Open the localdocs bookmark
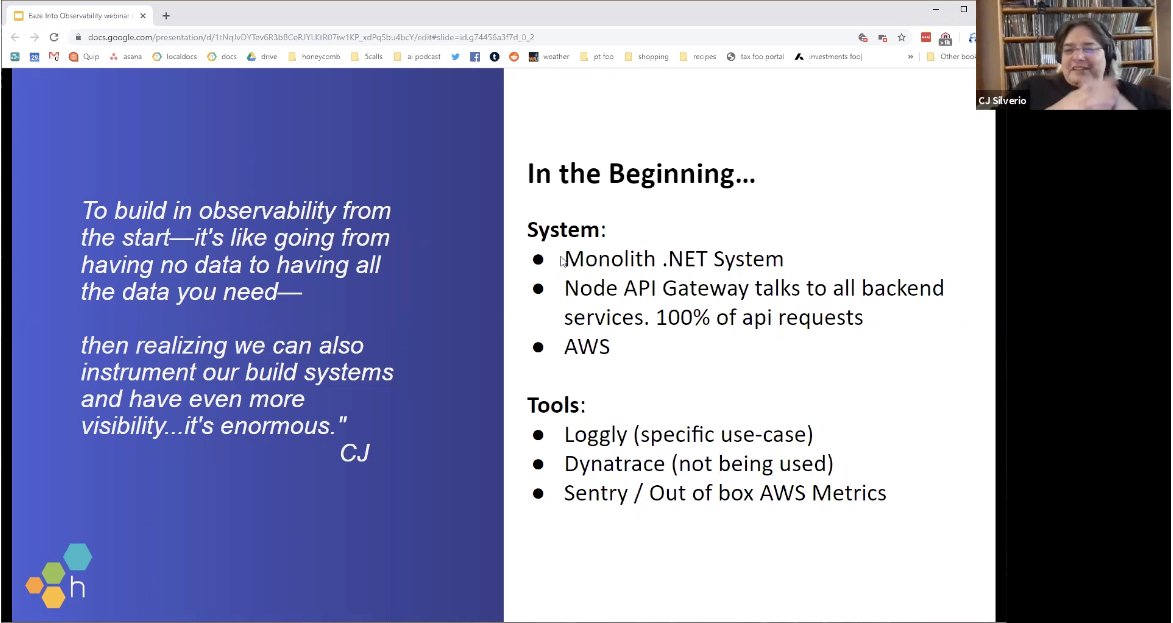Screen dimensions: 1173x623 (x=174, y=56)
